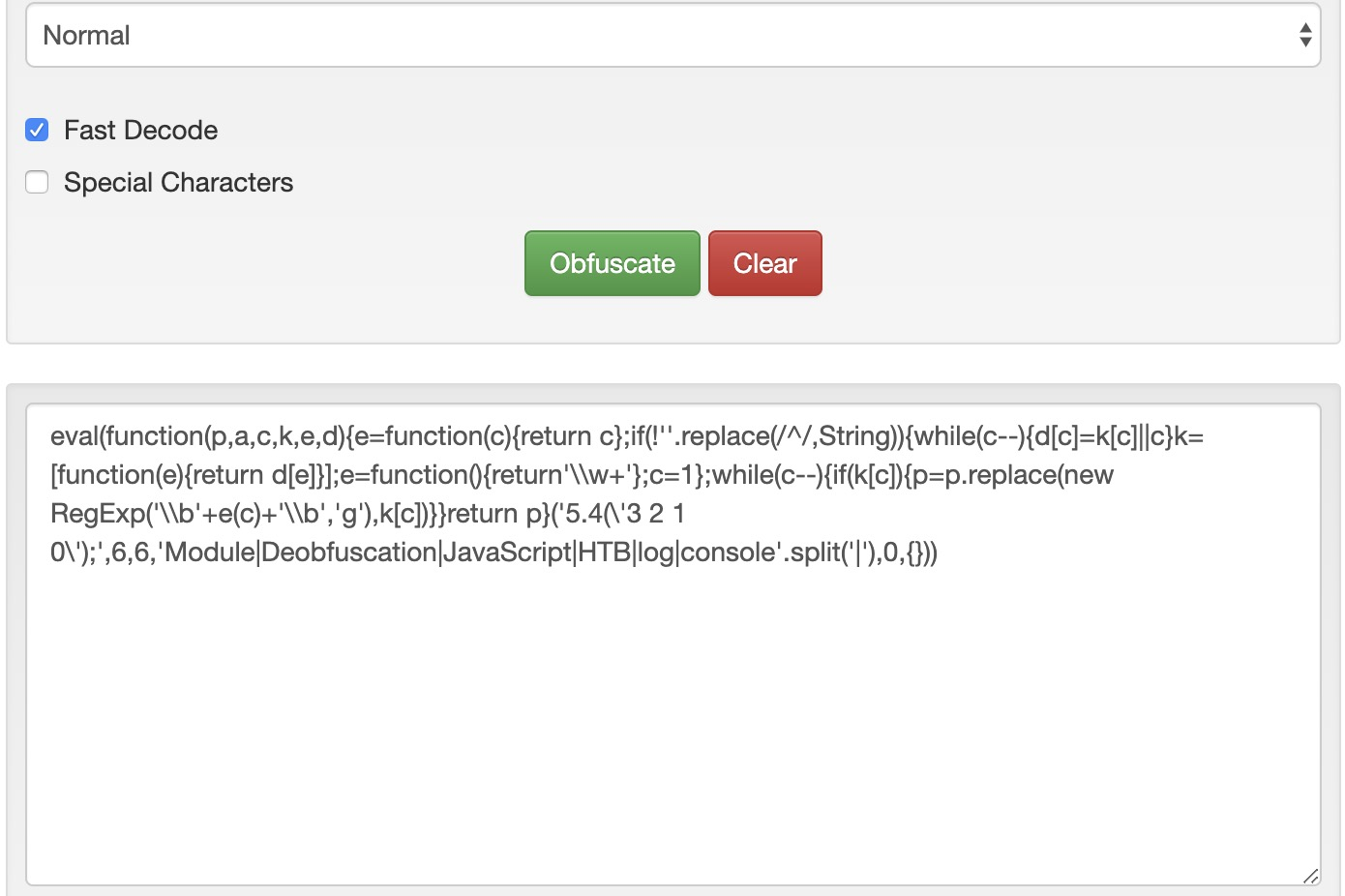1345x896 pixels.
Task: Click 'String' in the replace call
Action: point(853,436)
